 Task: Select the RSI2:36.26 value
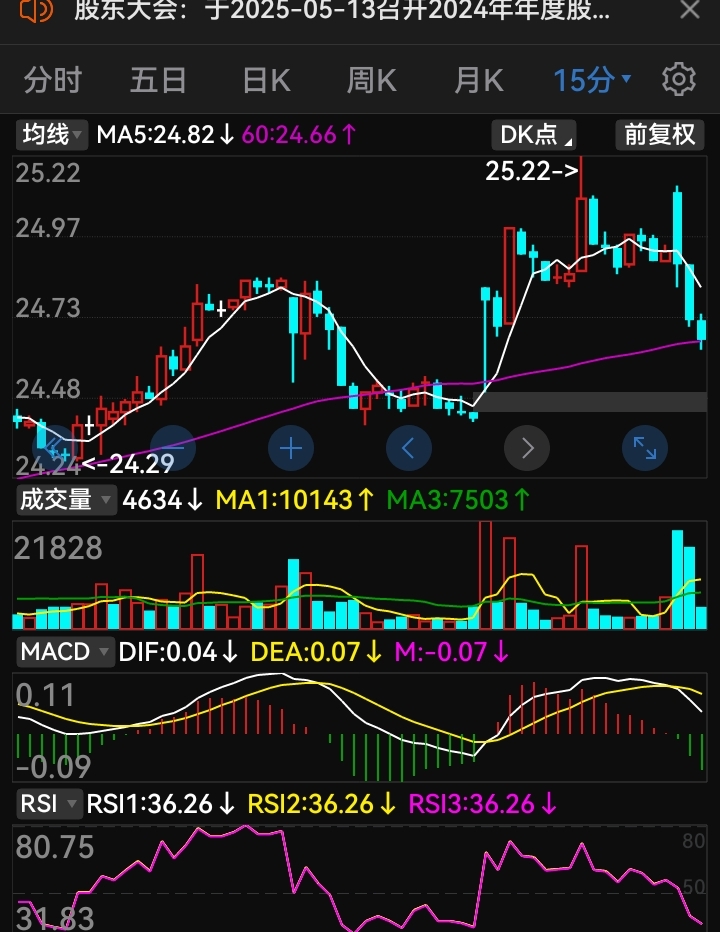[322, 804]
